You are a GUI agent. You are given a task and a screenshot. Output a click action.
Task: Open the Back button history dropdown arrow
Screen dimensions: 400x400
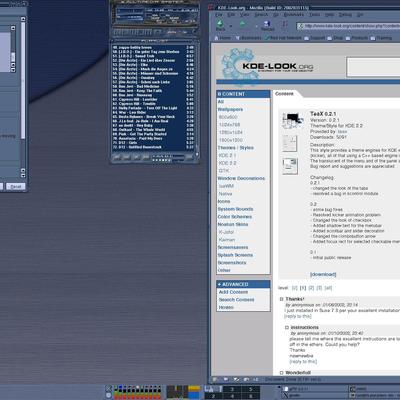click(x=231, y=26)
